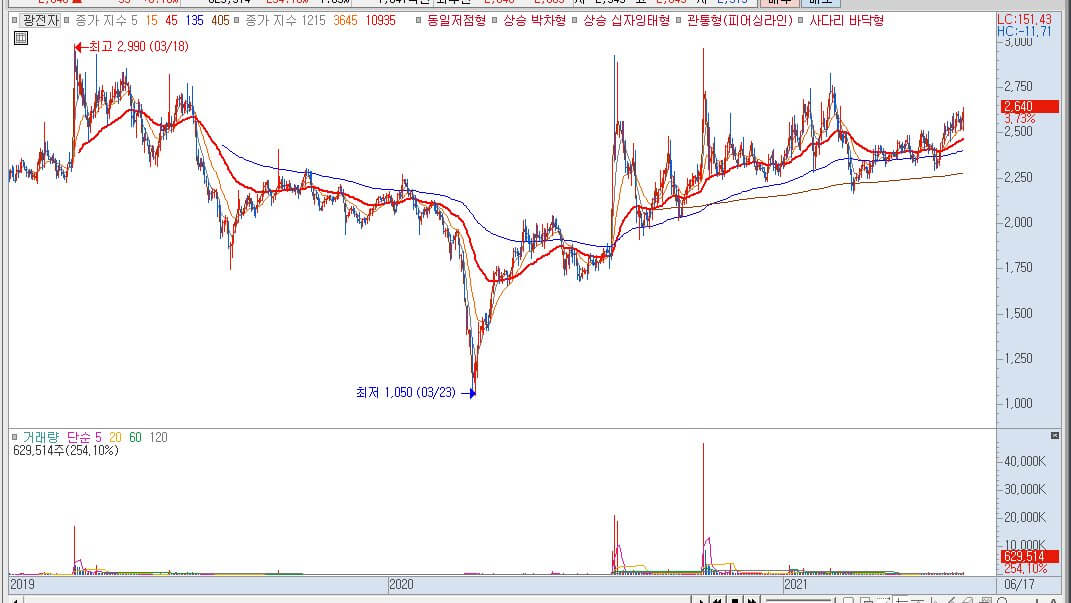The width and height of the screenshot is (1071, 603).
Task: Toggle marker before 거래량 legend
Action: pos(14,437)
